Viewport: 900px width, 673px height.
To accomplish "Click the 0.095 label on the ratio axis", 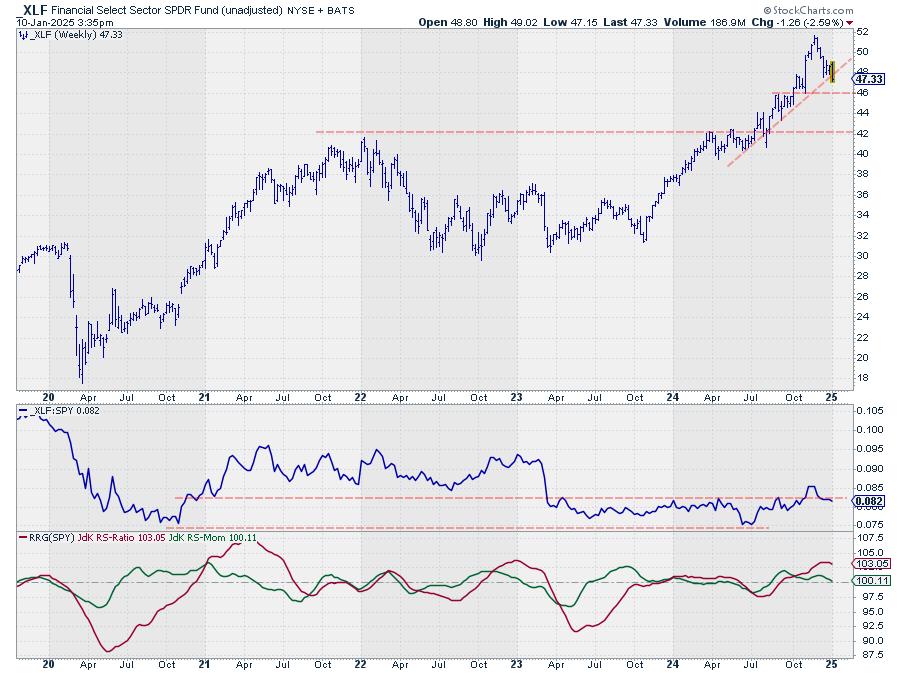I will pyautogui.click(x=870, y=449).
